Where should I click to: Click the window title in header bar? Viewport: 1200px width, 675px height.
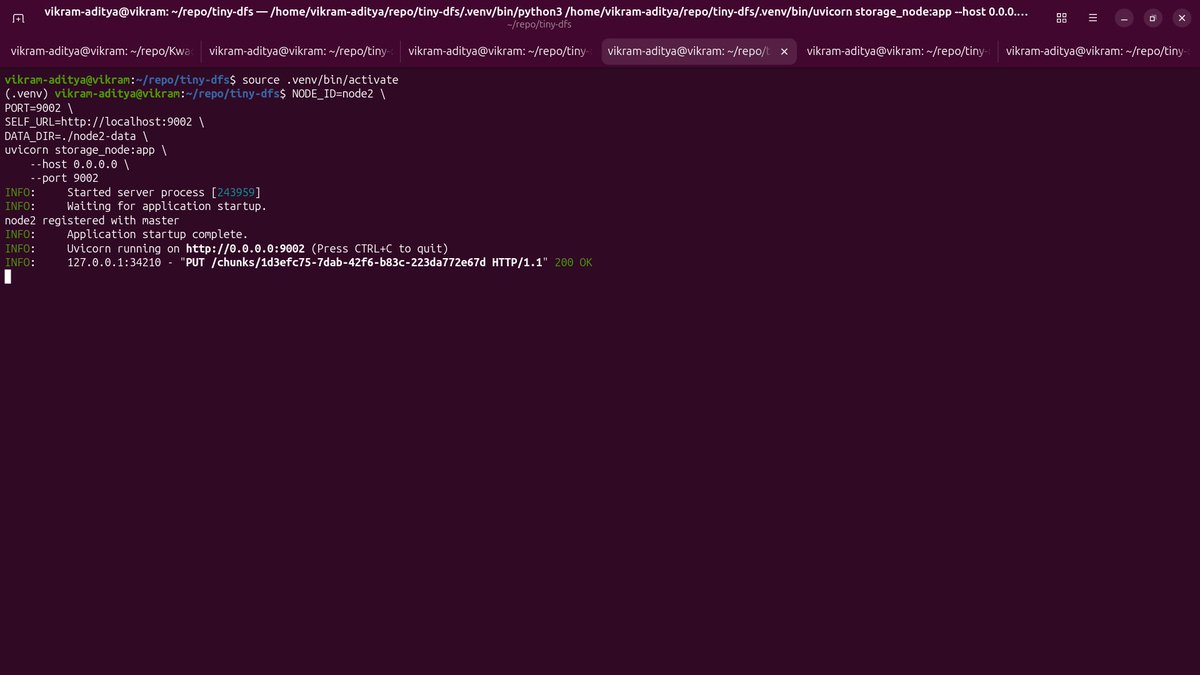pos(535,12)
